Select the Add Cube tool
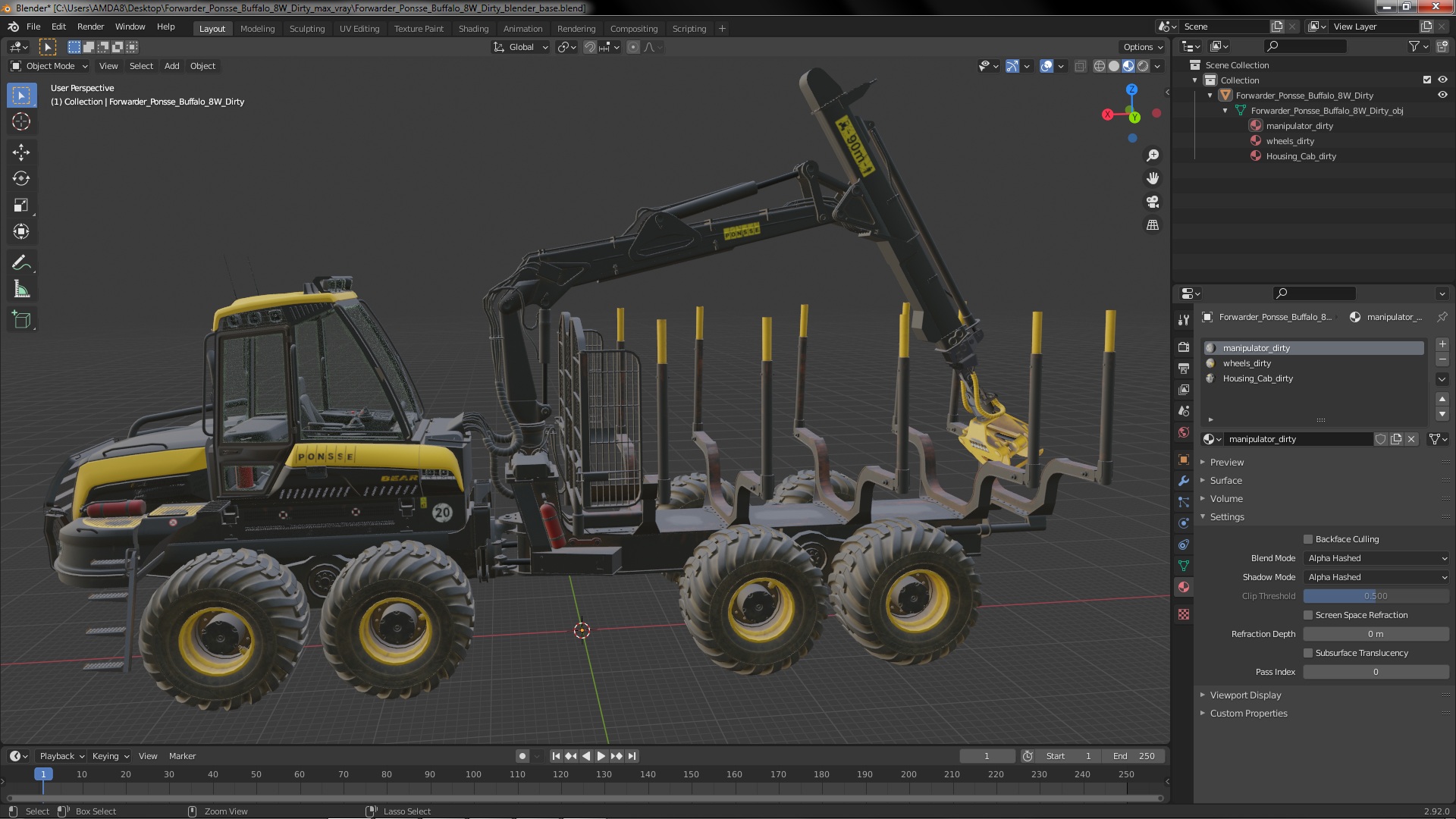The width and height of the screenshot is (1456, 819). tap(21, 320)
